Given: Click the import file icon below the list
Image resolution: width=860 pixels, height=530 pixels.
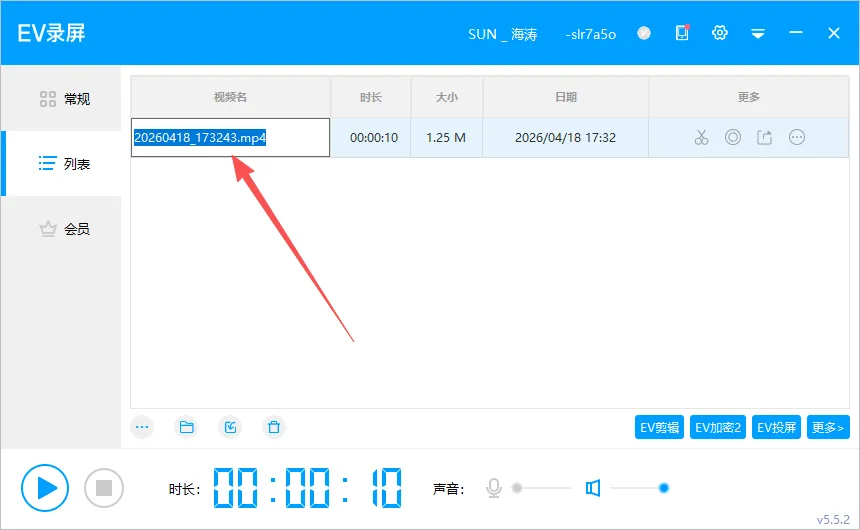Looking at the screenshot, I should coord(230,427).
